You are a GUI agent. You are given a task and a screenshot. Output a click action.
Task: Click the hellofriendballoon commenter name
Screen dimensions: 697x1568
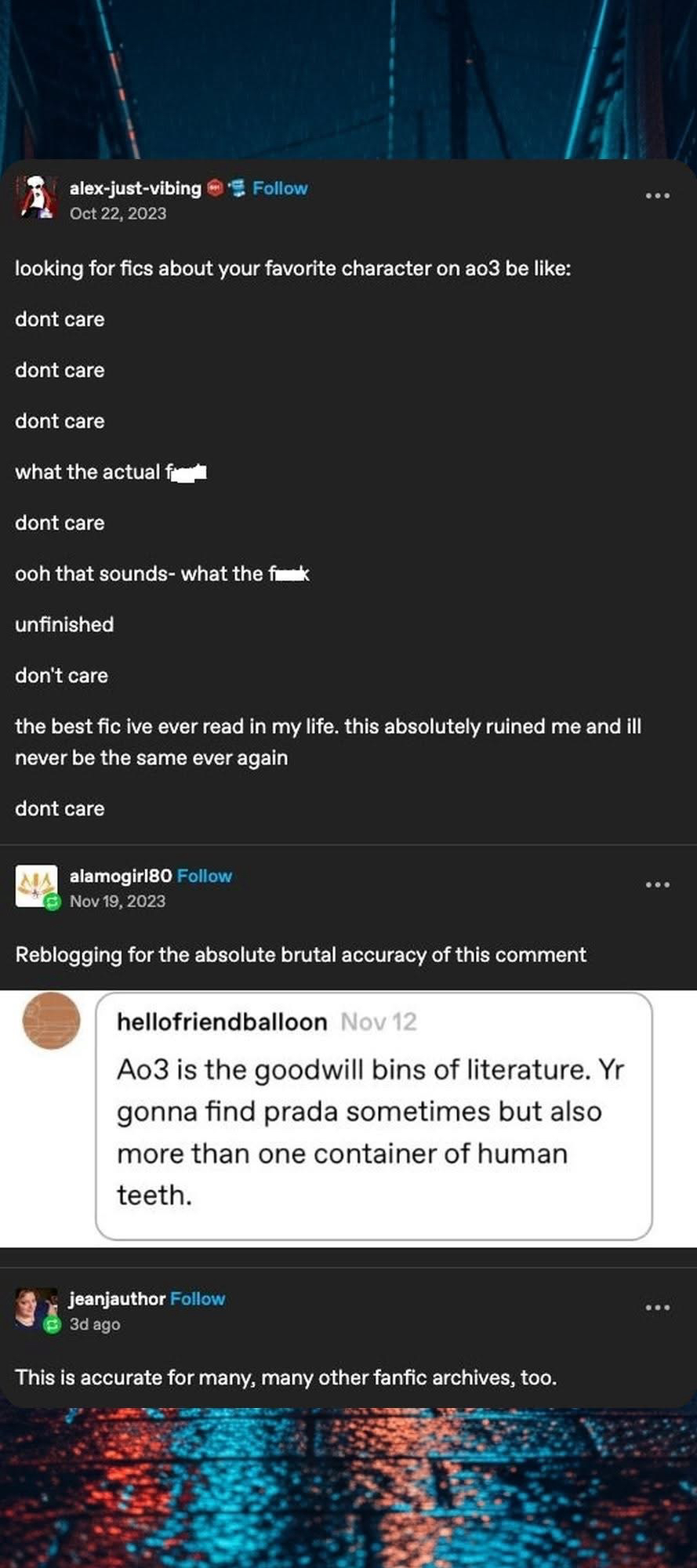222,1022
